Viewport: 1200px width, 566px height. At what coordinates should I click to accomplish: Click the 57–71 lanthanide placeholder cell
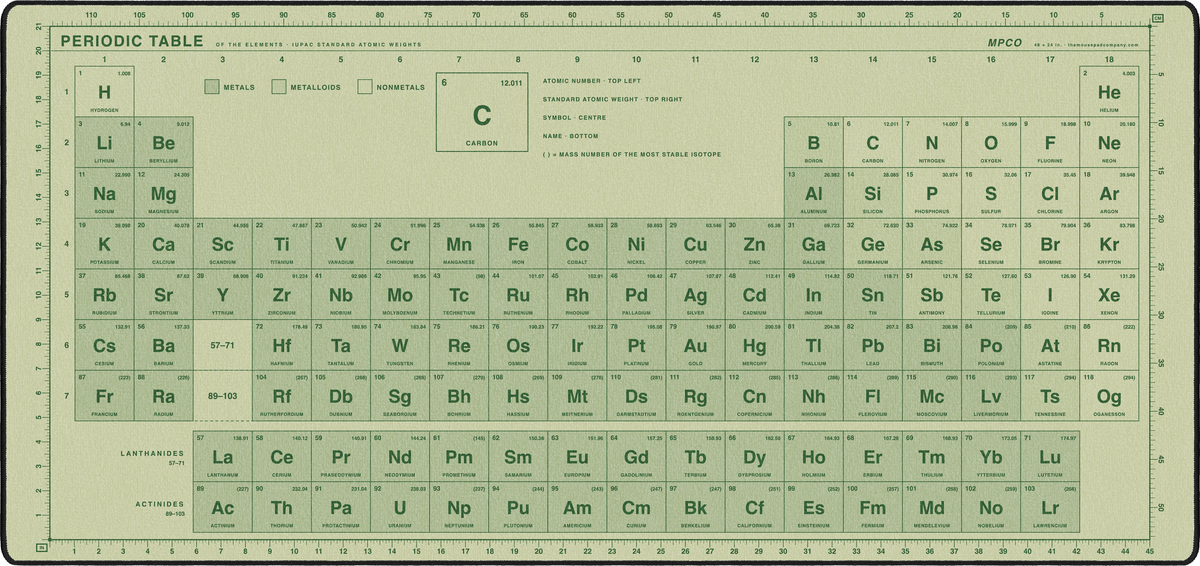[x=222, y=345]
